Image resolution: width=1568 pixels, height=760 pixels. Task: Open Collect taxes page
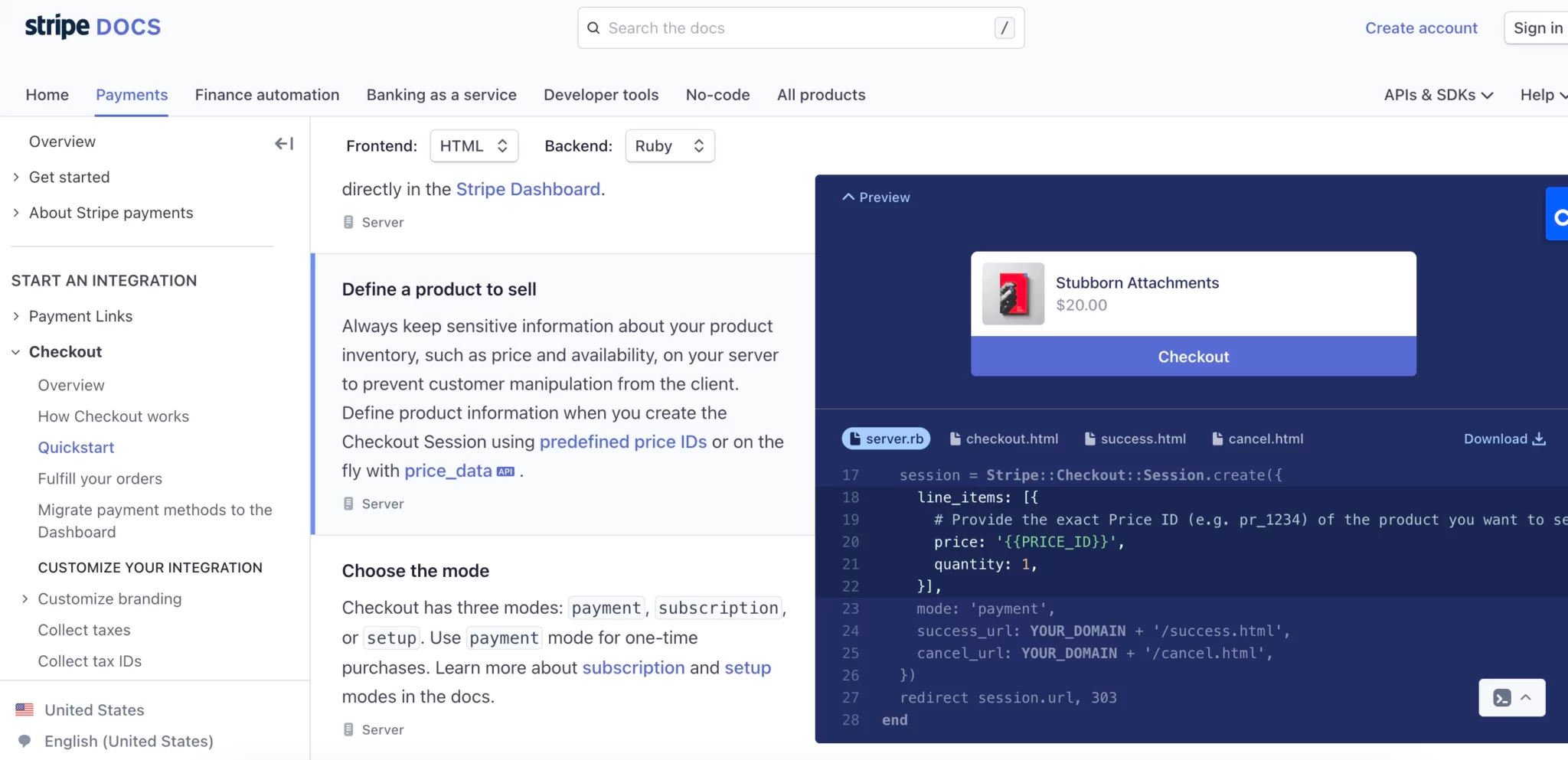pos(84,630)
